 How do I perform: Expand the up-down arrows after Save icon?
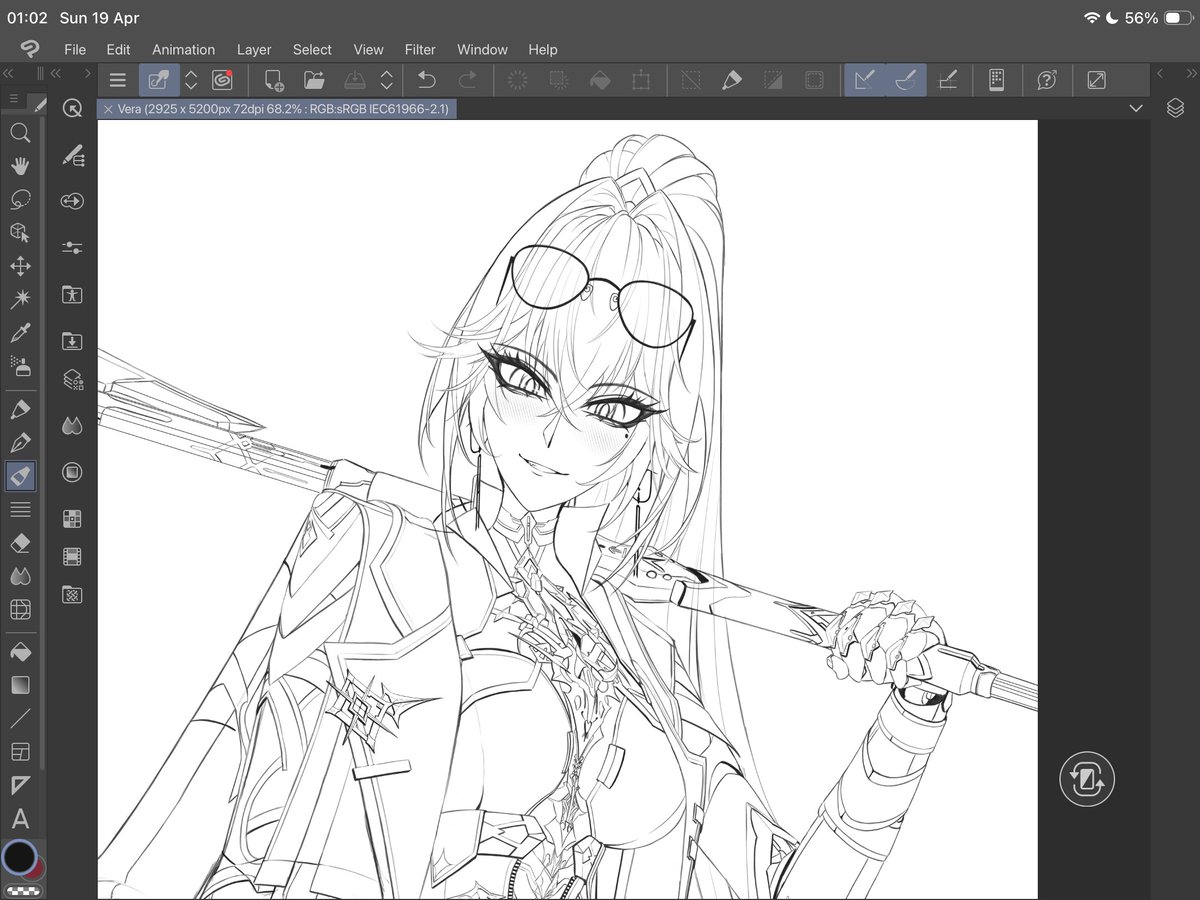tap(387, 80)
